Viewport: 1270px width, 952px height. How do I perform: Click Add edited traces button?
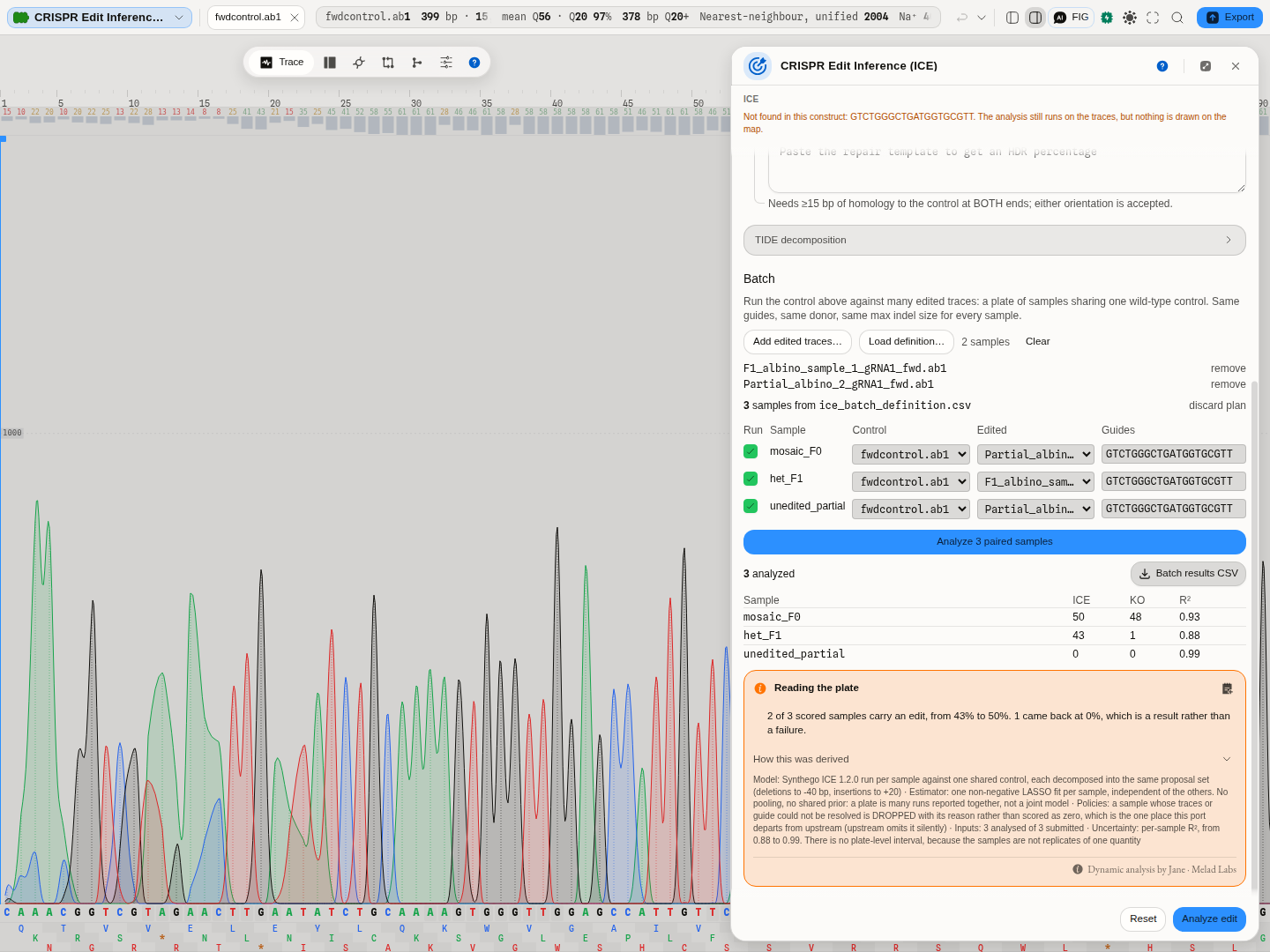click(797, 342)
